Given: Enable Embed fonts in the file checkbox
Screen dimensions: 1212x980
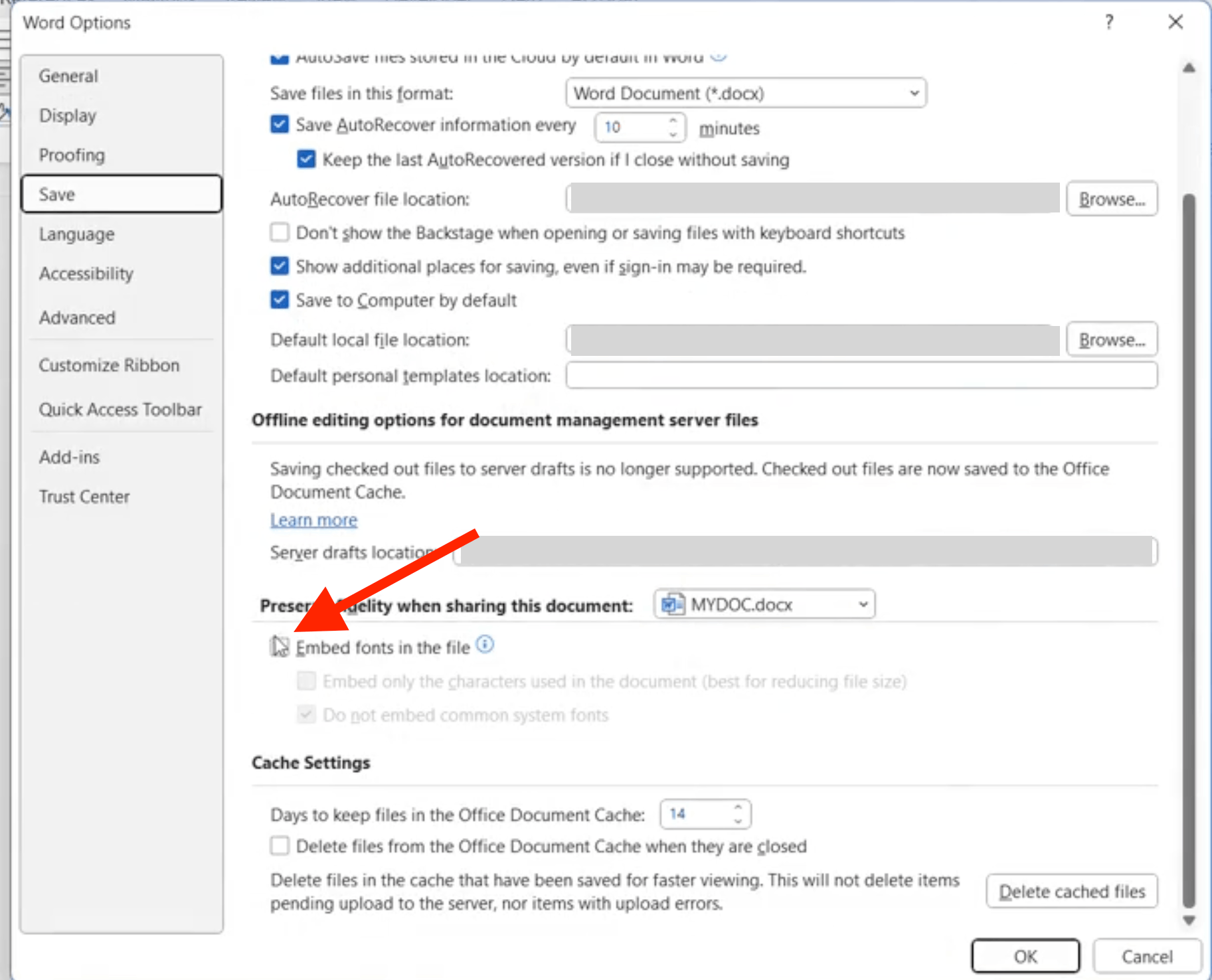Looking at the screenshot, I should click(x=280, y=647).
